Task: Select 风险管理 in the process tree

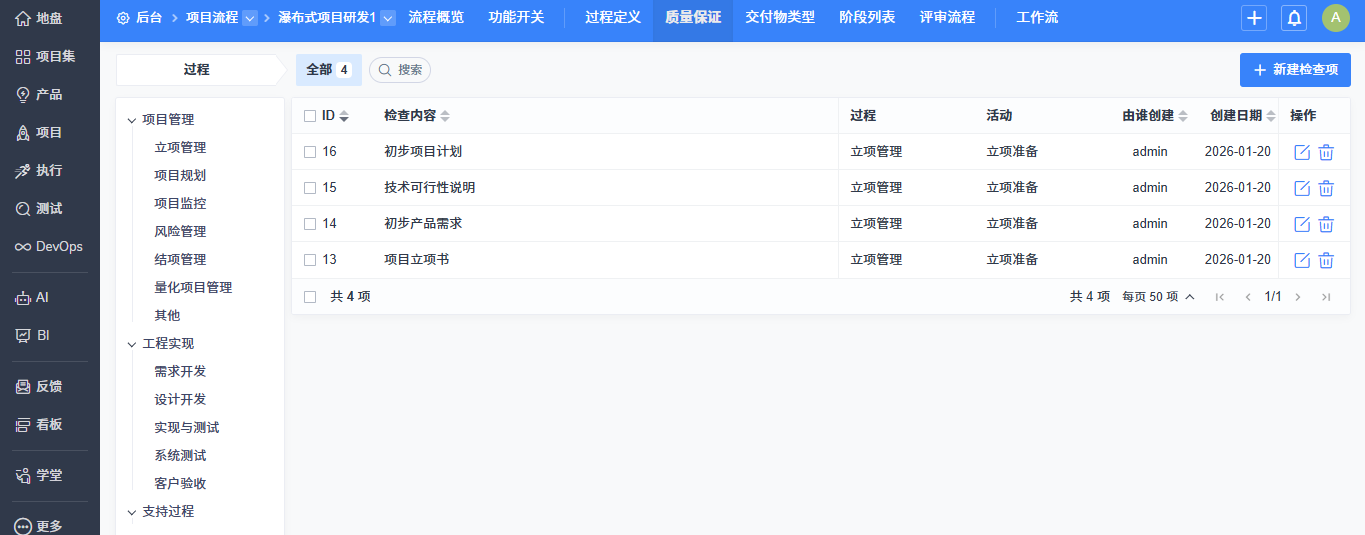Action: tap(180, 231)
